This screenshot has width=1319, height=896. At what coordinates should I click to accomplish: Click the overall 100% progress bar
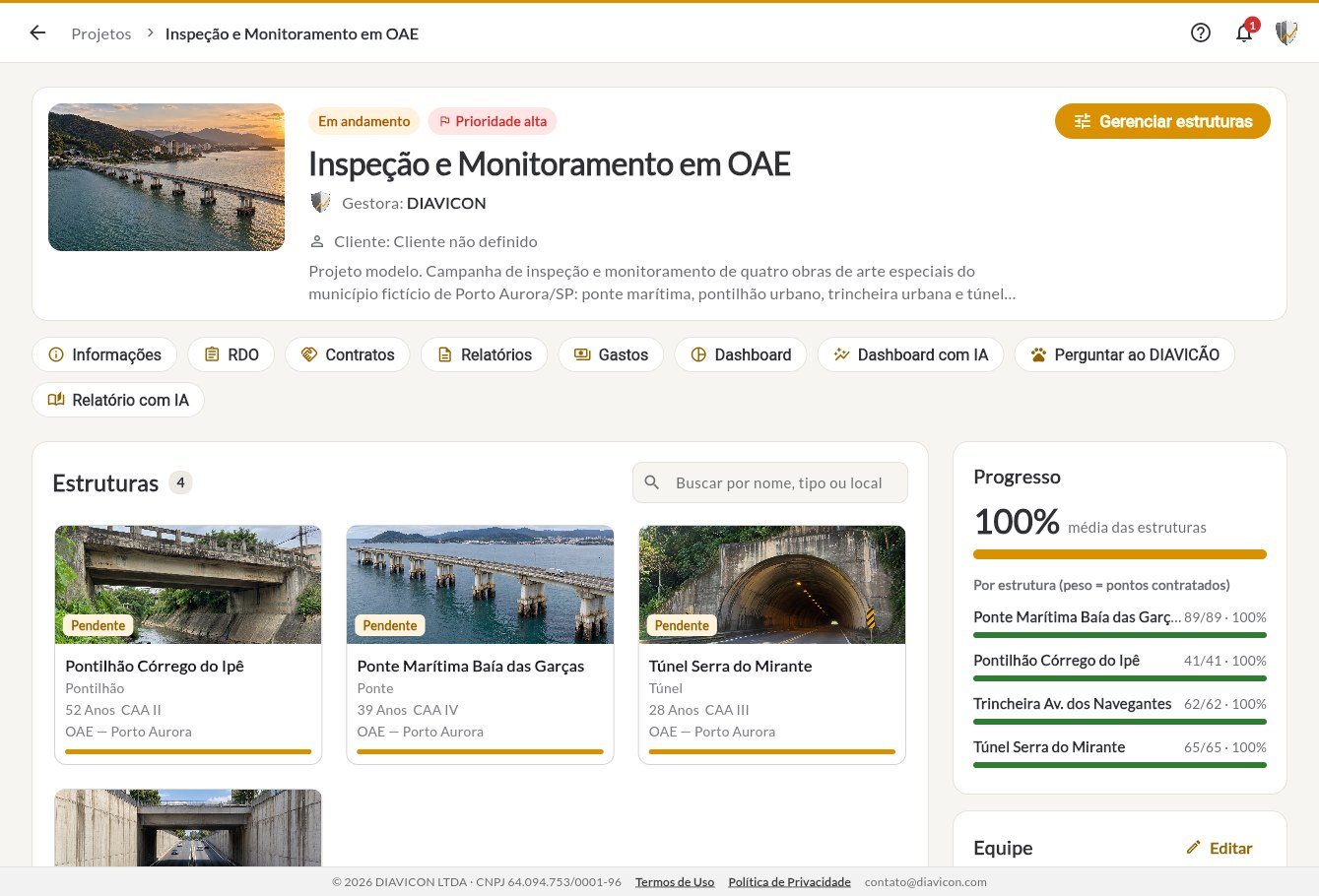point(1120,554)
